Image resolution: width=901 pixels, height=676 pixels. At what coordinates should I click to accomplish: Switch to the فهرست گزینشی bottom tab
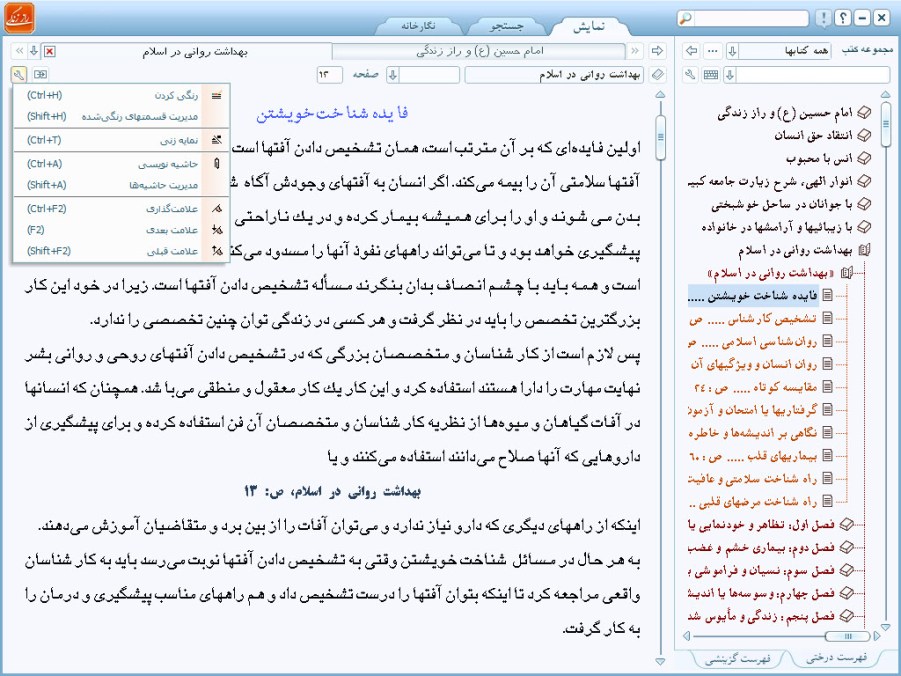click(x=738, y=659)
